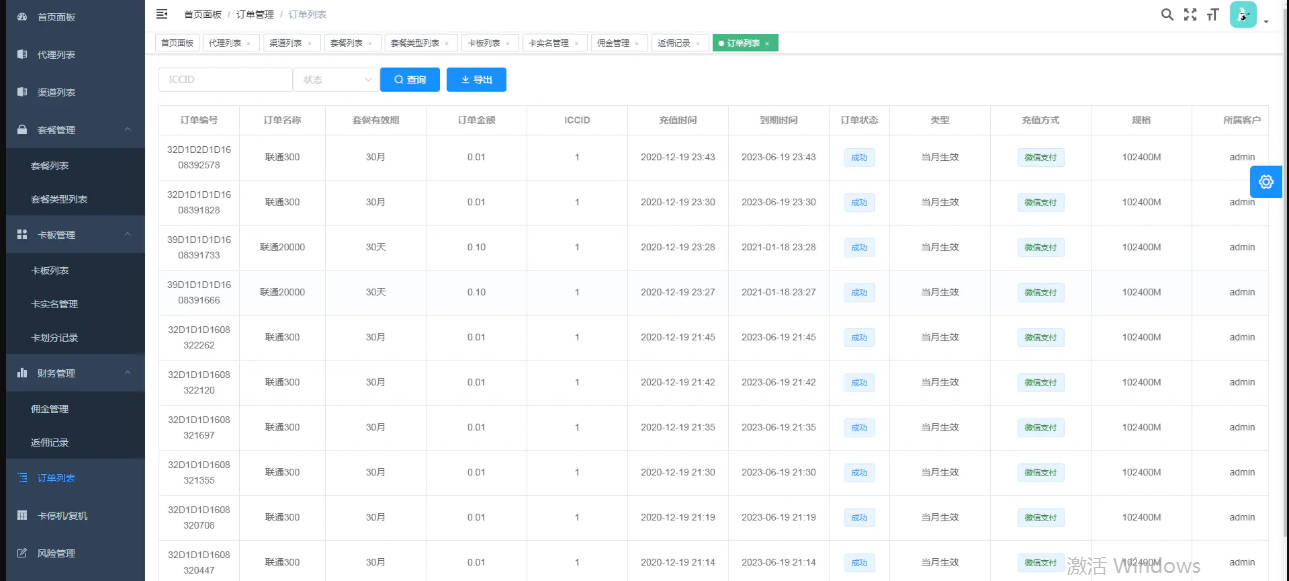Click the 0.10 amount in row 39D1D1D1D1608391733
1289x581 pixels.
pyautogui.click(x=476, y=247)
